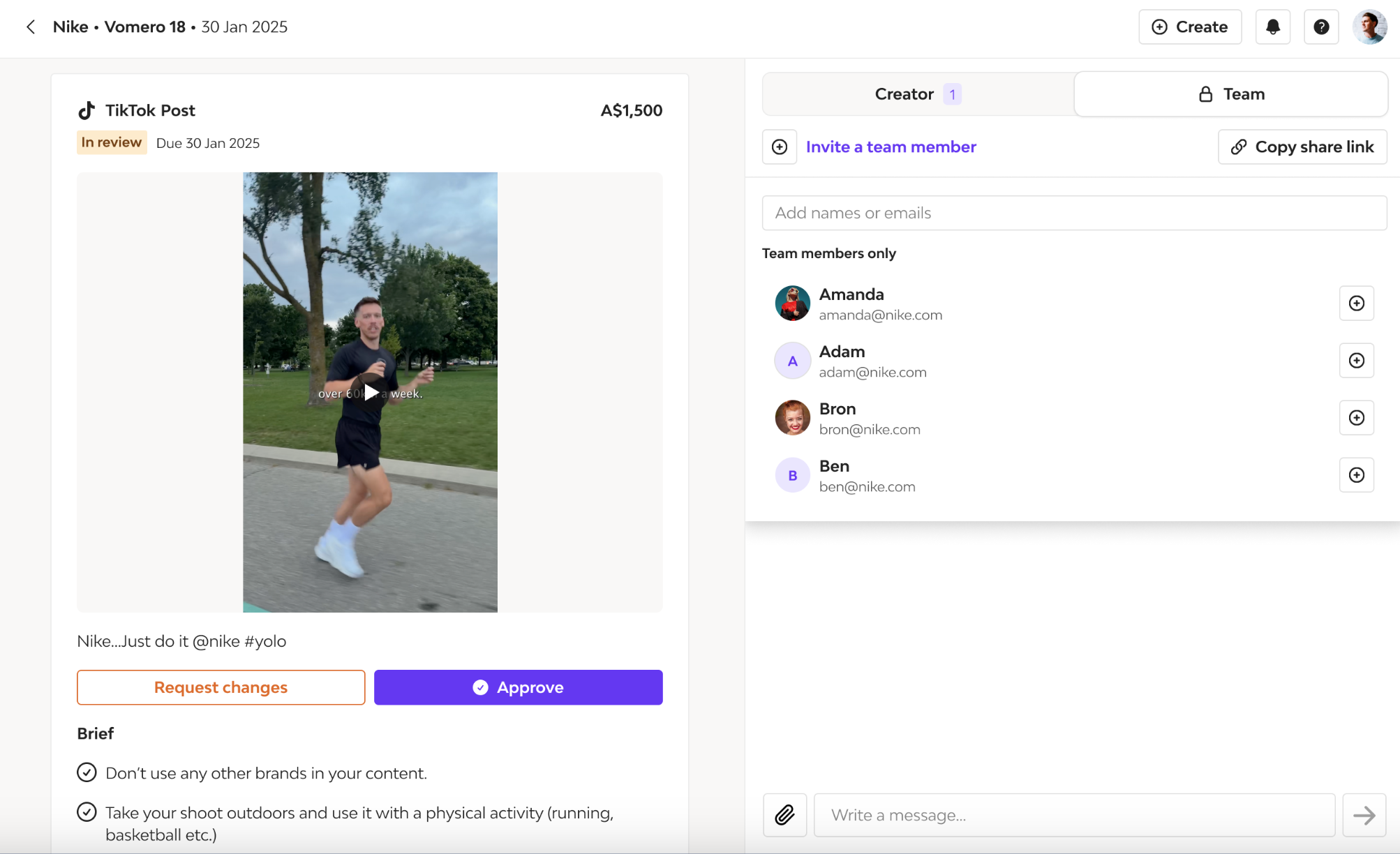This screenshot has height=854, width=1400.
Task: Approve the TikTok post
Action: point(518,687)
